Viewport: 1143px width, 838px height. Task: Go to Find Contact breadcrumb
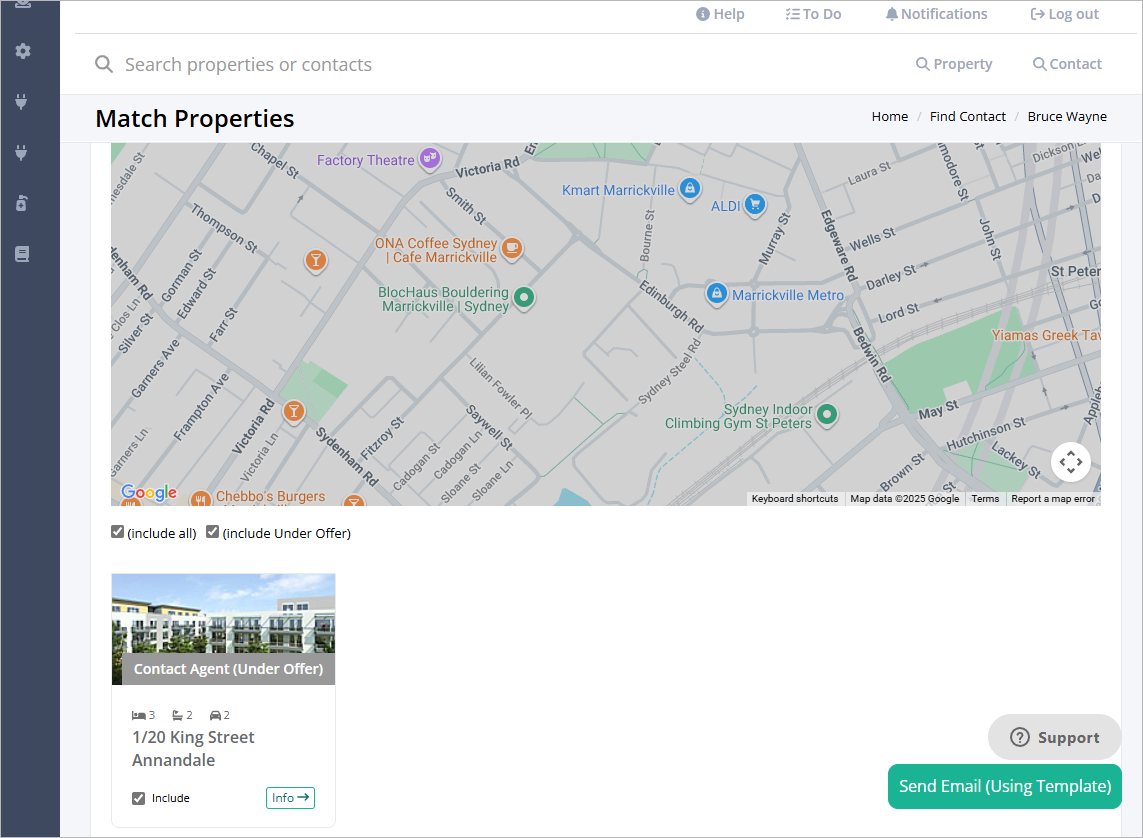(967, 117)
